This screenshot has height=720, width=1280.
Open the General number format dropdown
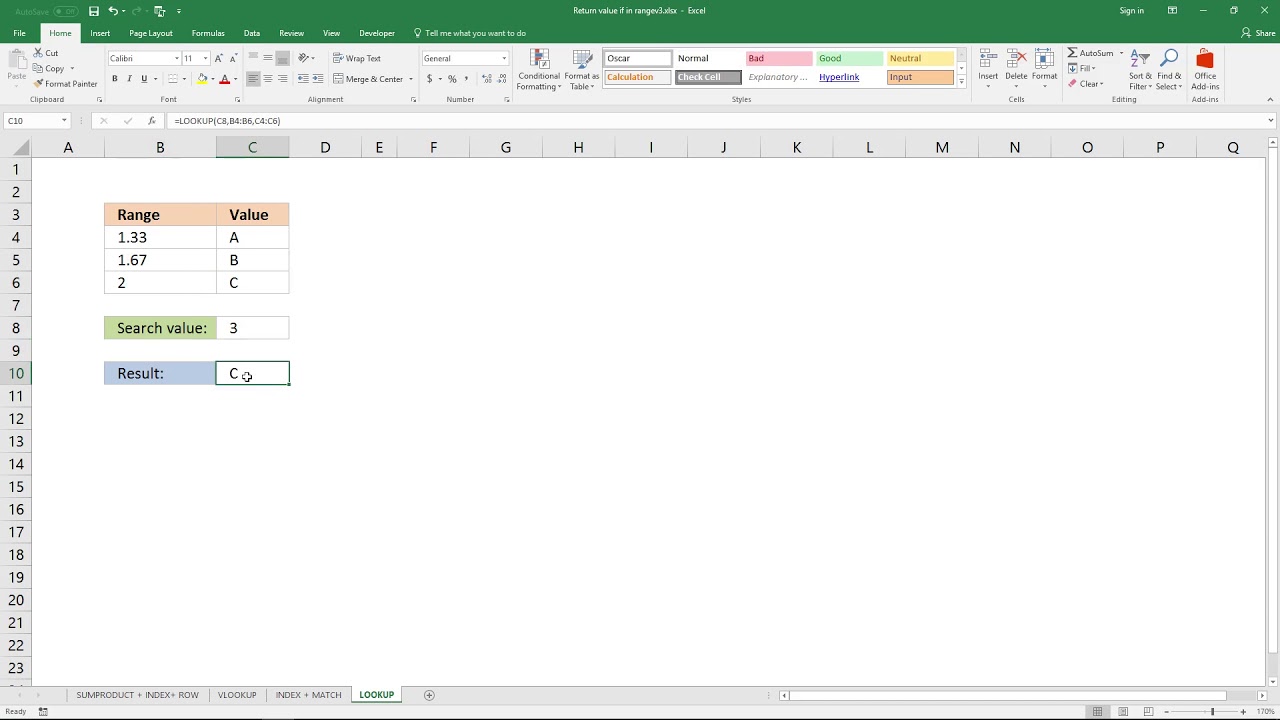pyautogui.click(x=503, y=58)
